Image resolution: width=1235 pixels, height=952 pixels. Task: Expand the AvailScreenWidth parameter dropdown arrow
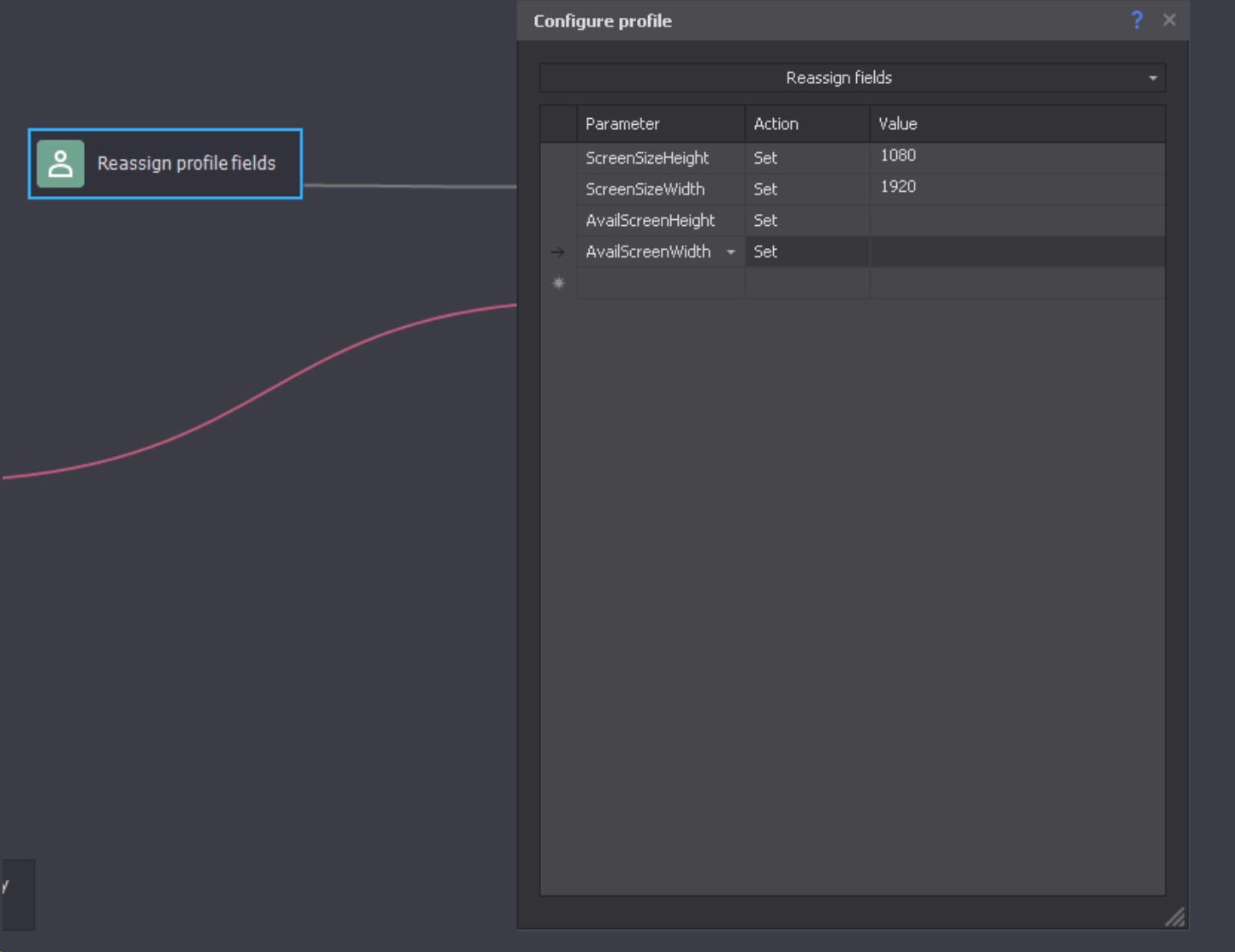730,252
